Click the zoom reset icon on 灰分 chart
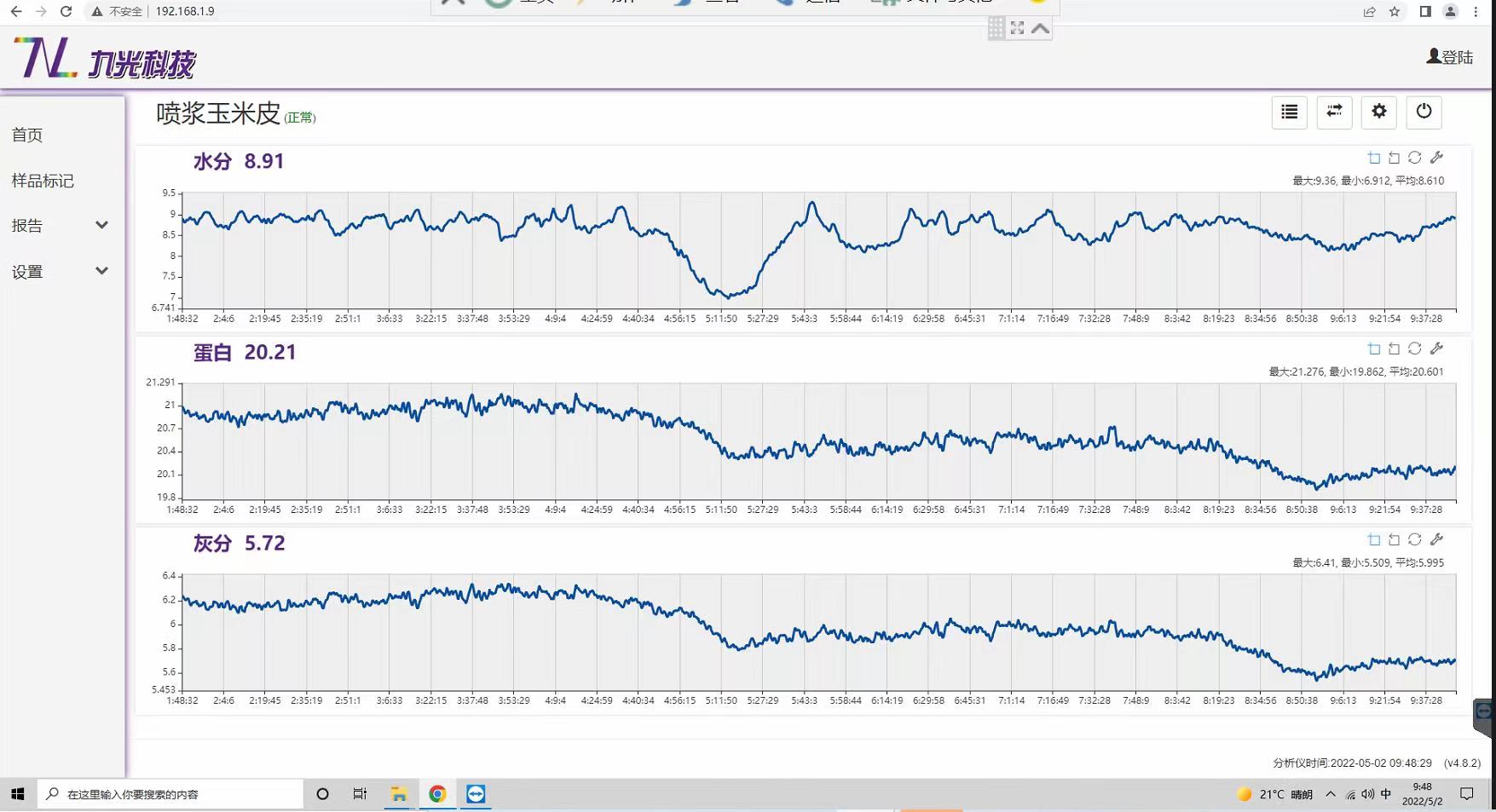Viewport: 1496px width, 812px height. [x=1395, y=539]
